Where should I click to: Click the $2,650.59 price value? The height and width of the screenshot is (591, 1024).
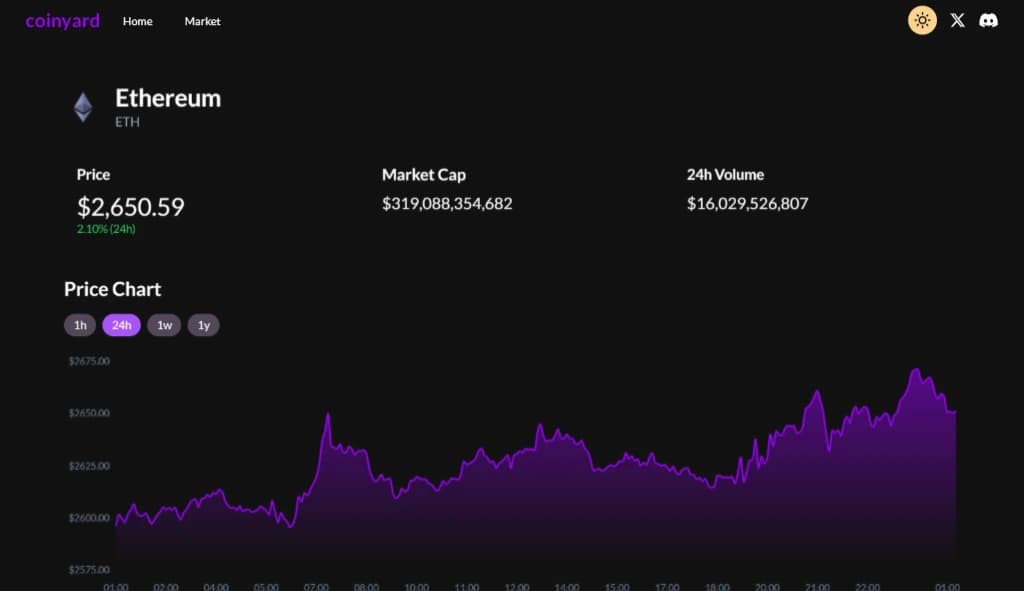131,207
